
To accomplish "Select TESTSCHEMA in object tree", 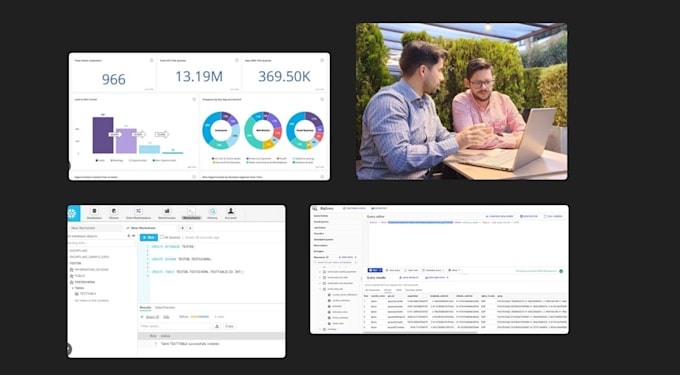I will point(82,282).
